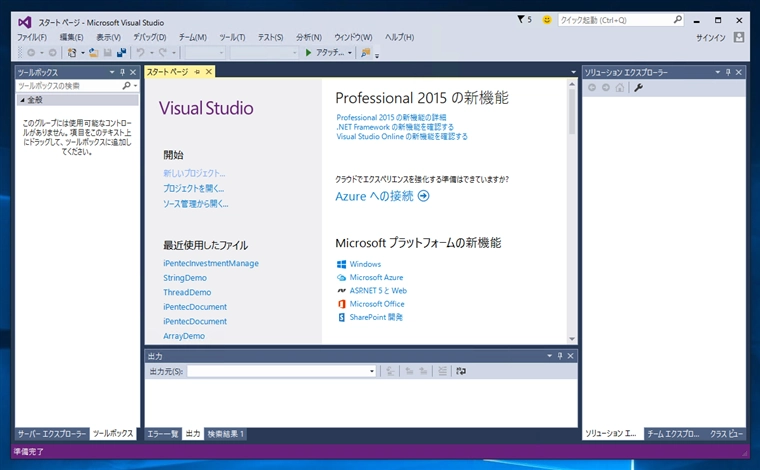Click the Solution Explorer Home icon

click(619, 88)
